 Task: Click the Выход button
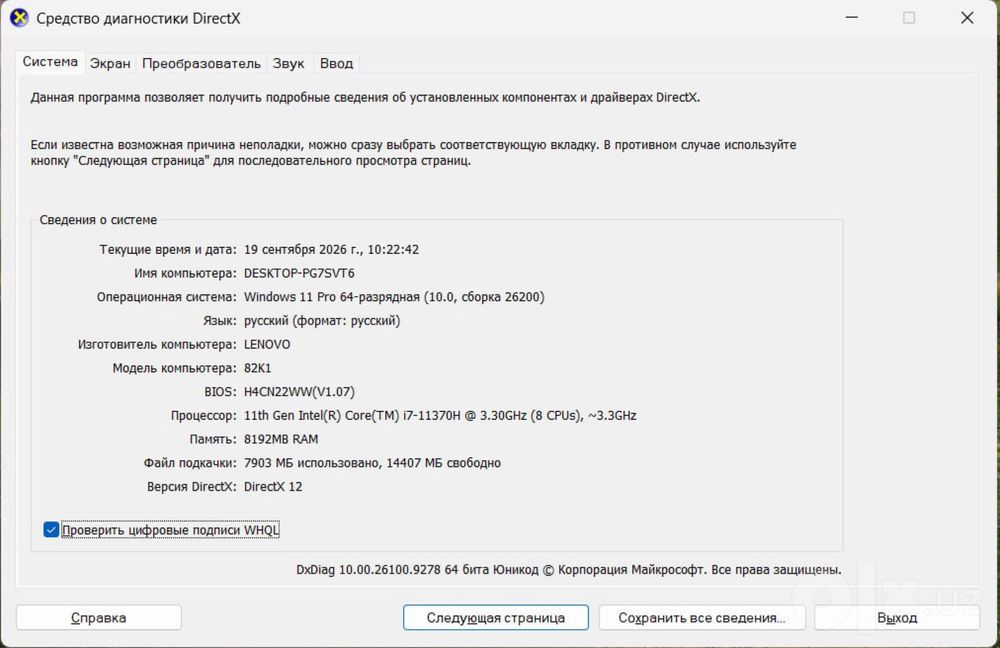[897, 617]
